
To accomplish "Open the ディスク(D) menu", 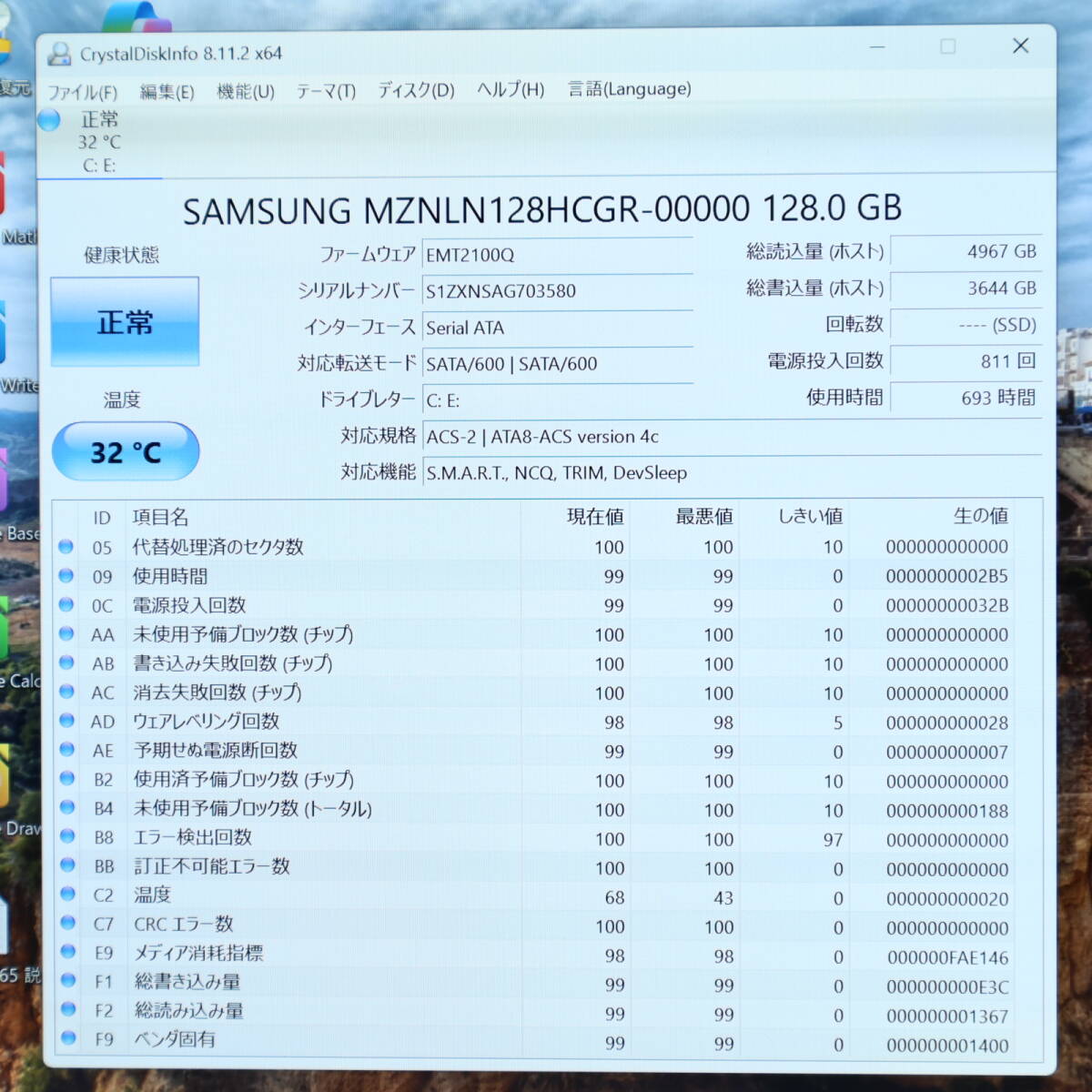I will [x=416, y=90].
